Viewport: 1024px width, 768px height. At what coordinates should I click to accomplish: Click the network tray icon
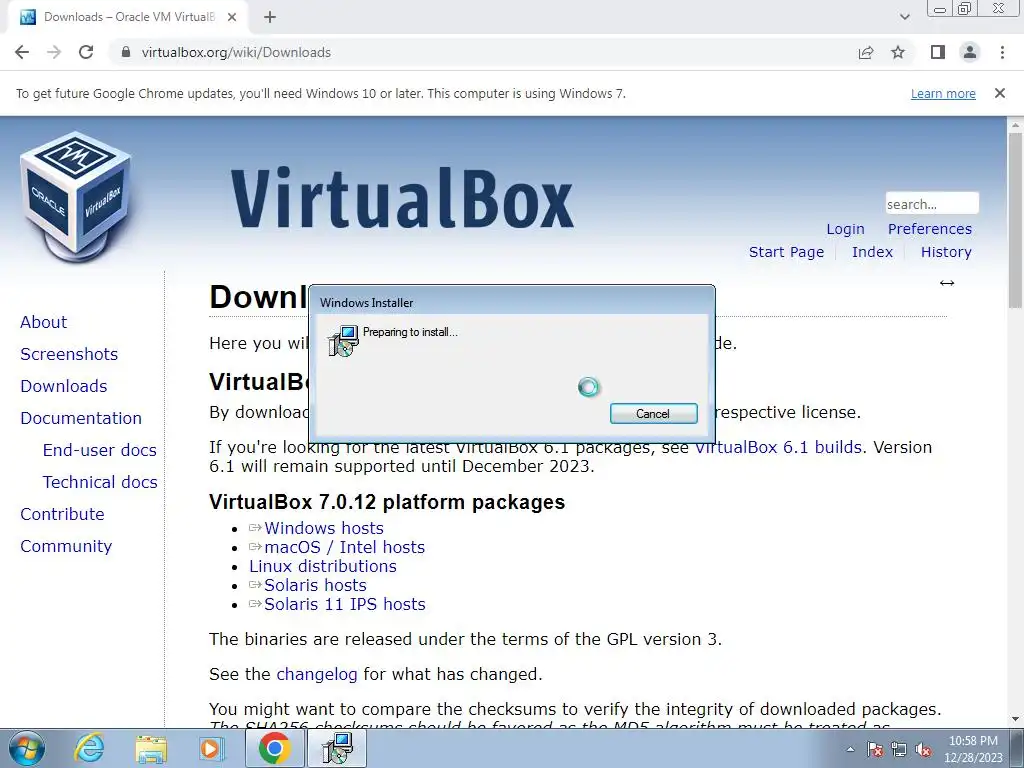(x=899, y=749)
